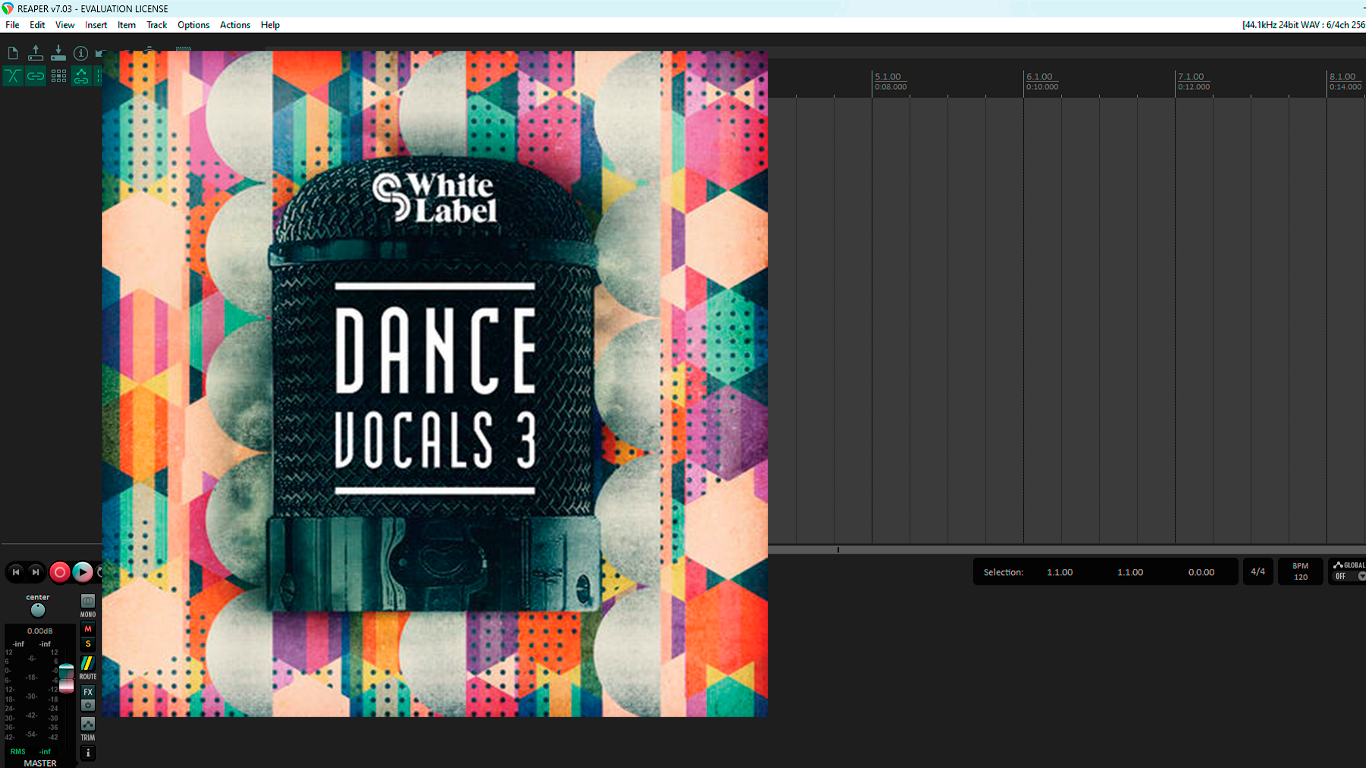Click the open project upload-arrow icon

point(36,53)
